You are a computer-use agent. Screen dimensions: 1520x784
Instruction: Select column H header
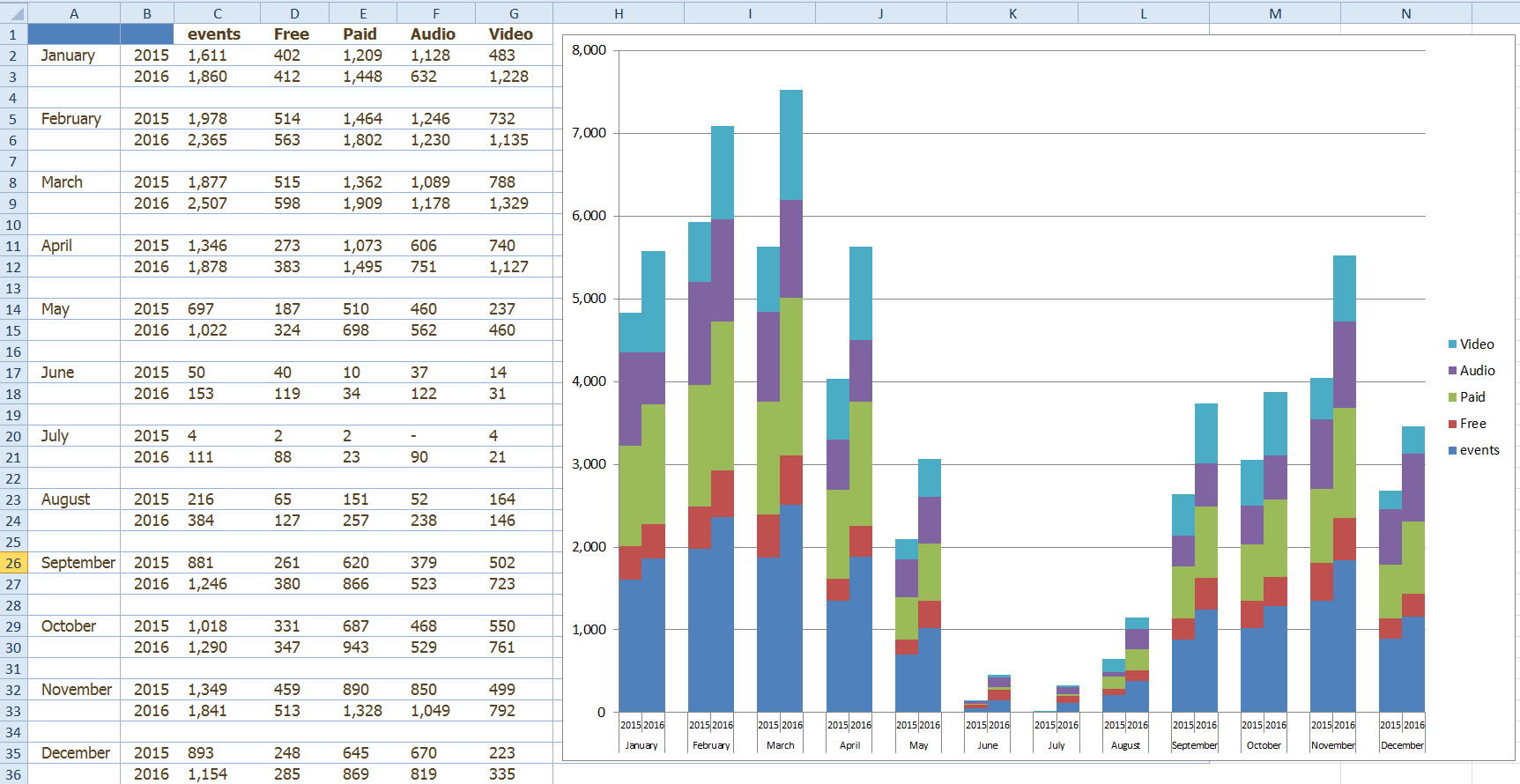(x=619, y=13)
